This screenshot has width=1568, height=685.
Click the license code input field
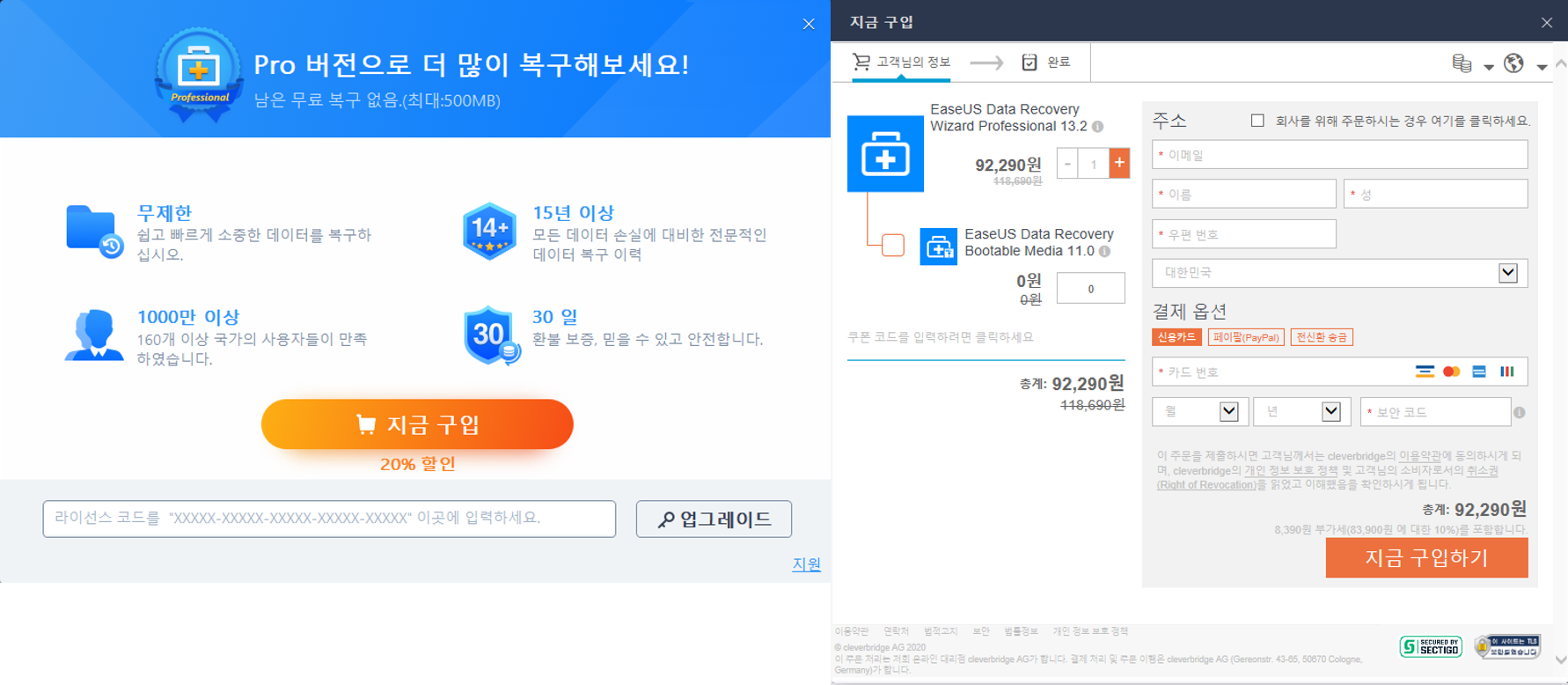(x=329, y=519)
